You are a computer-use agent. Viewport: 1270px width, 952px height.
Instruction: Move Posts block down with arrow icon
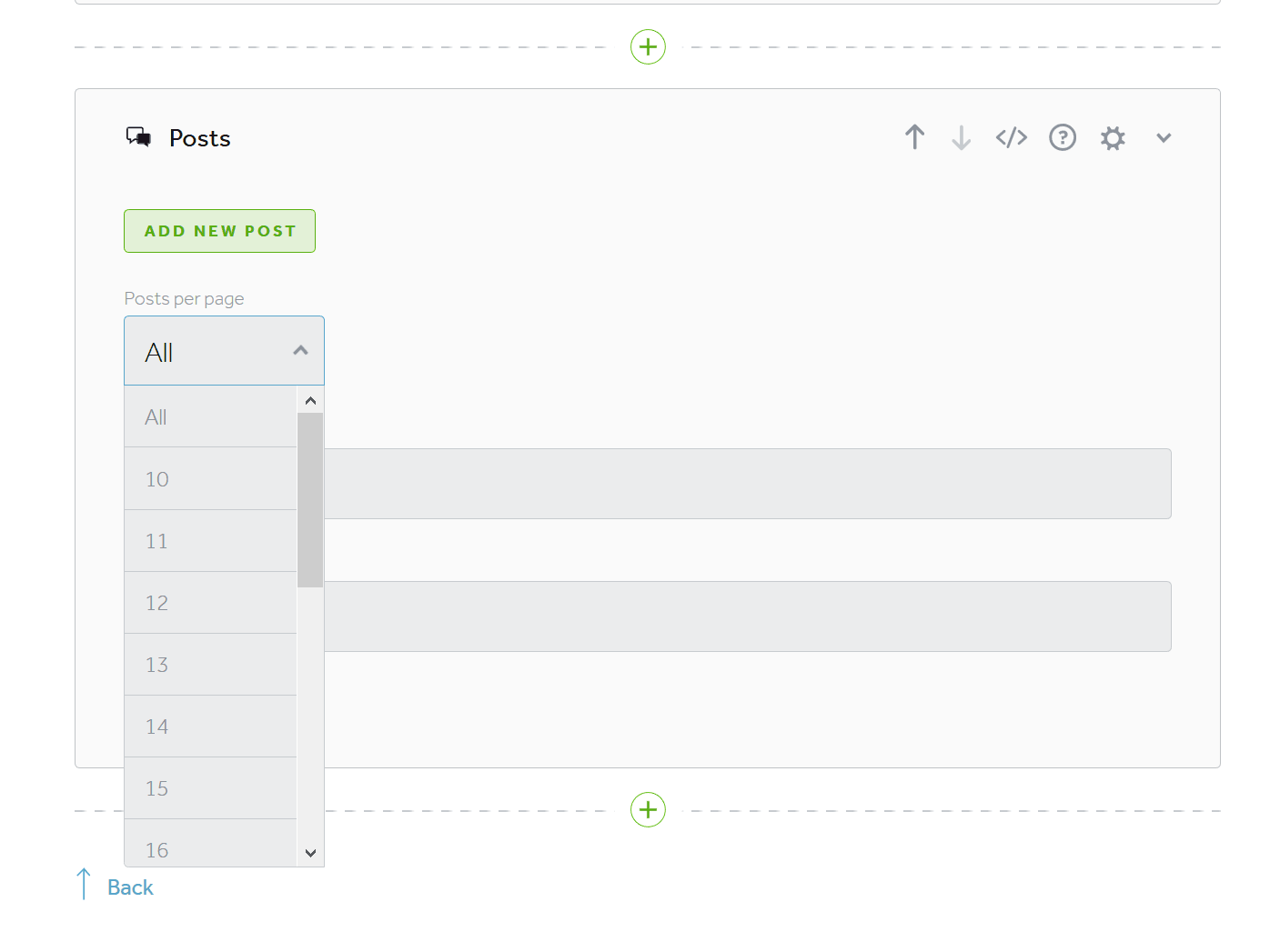coord(961,137)
